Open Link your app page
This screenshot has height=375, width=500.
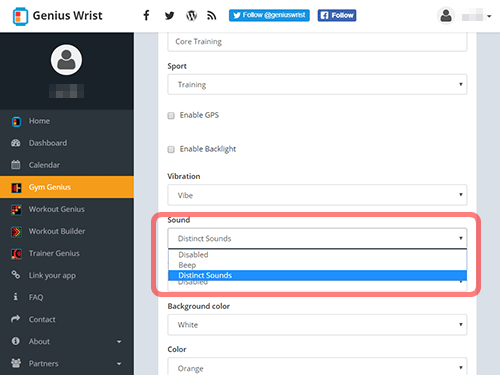(67, 275)
